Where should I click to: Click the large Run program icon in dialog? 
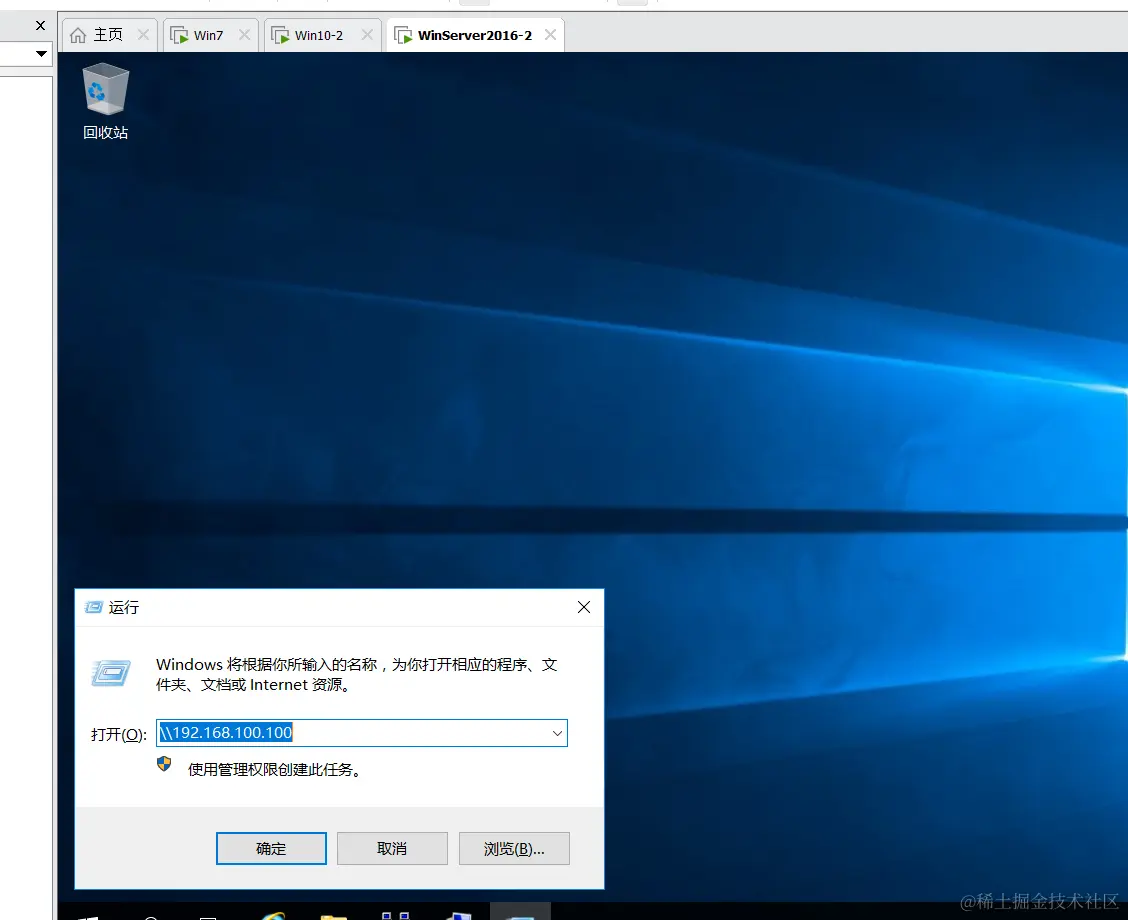click(x=111, y=673)
